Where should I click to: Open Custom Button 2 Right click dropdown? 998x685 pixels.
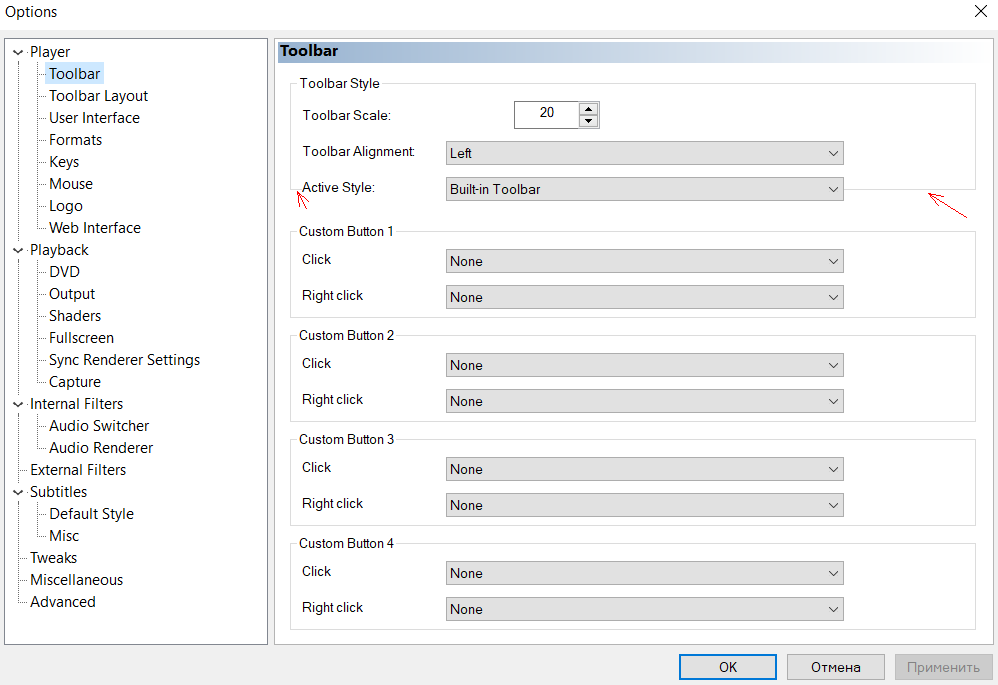[x=644, y=401]
